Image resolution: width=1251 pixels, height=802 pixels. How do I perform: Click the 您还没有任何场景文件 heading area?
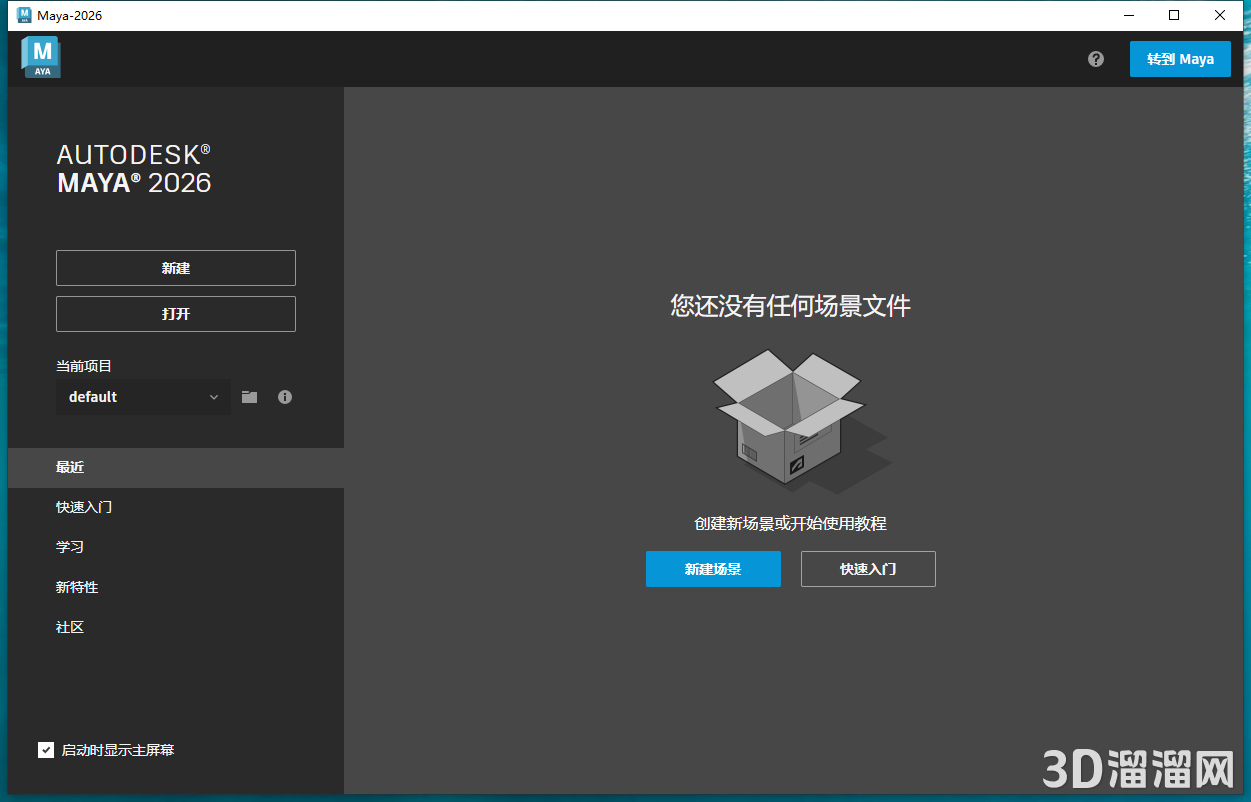pos(790,307)
